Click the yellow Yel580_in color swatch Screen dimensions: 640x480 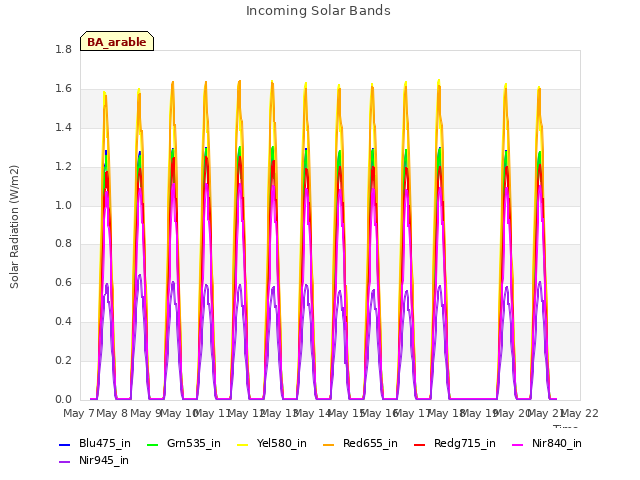click(243, 444)
